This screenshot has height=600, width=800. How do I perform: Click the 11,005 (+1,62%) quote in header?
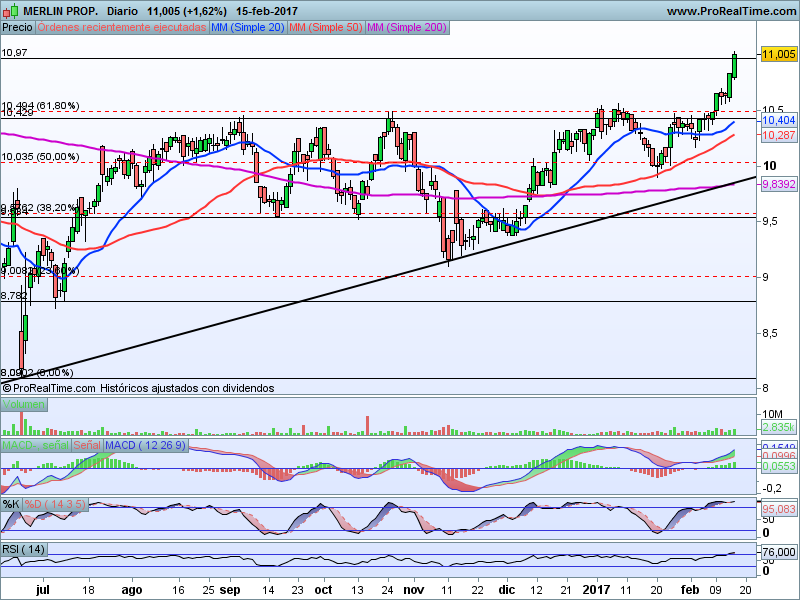[x=187, y=11]
